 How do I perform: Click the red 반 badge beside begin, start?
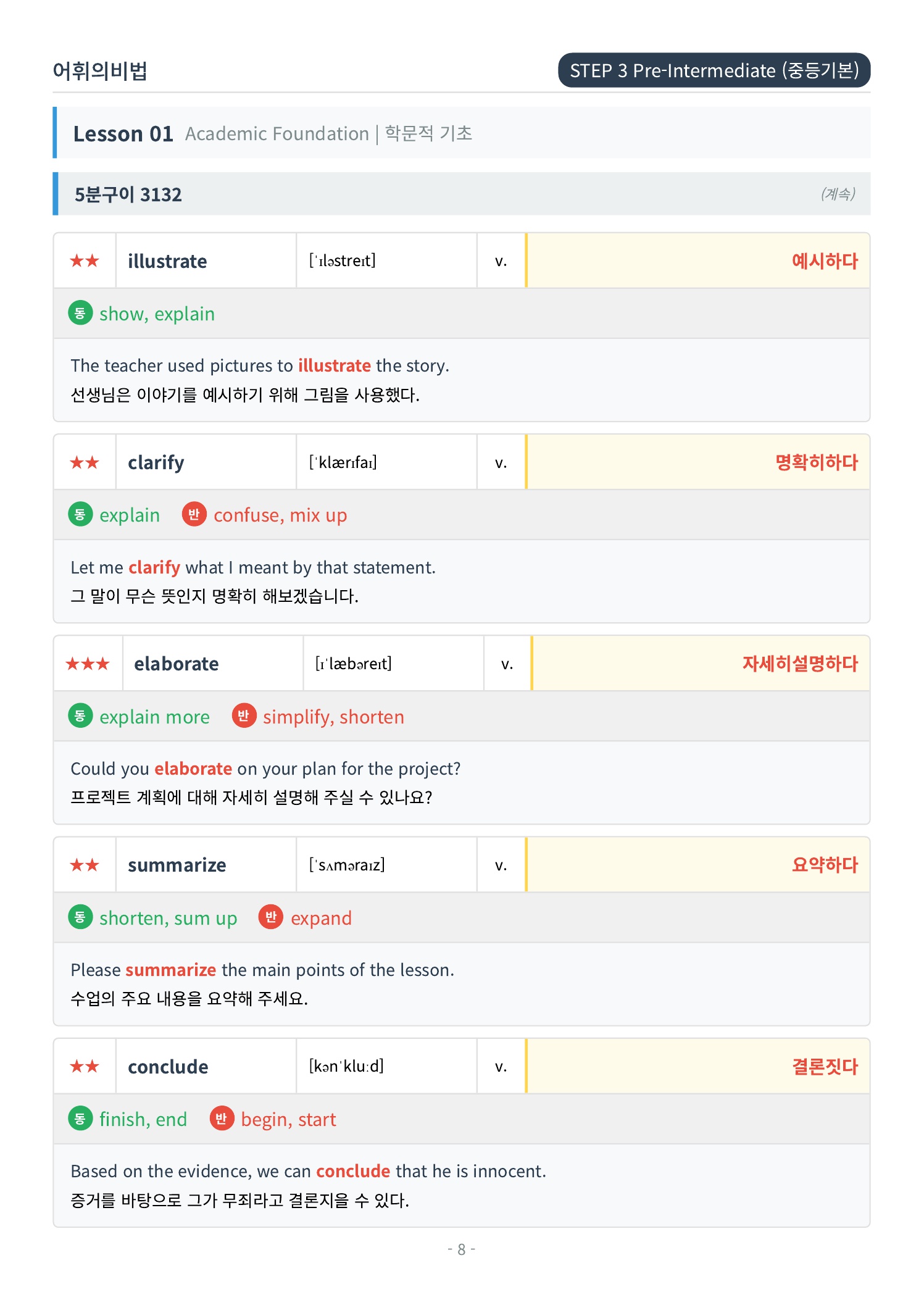(x=222, y=1119)
